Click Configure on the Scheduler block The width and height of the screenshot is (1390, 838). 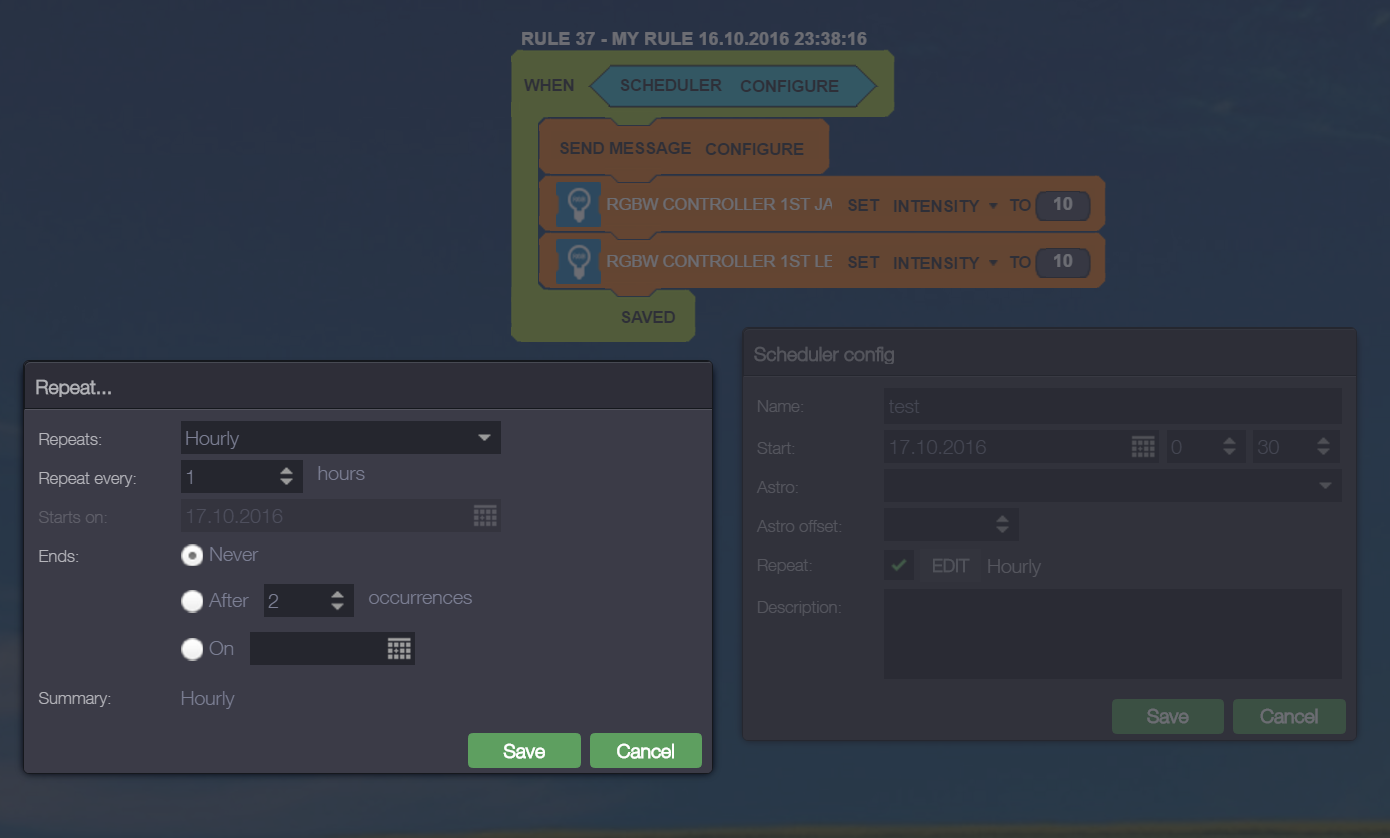point(789,86)
